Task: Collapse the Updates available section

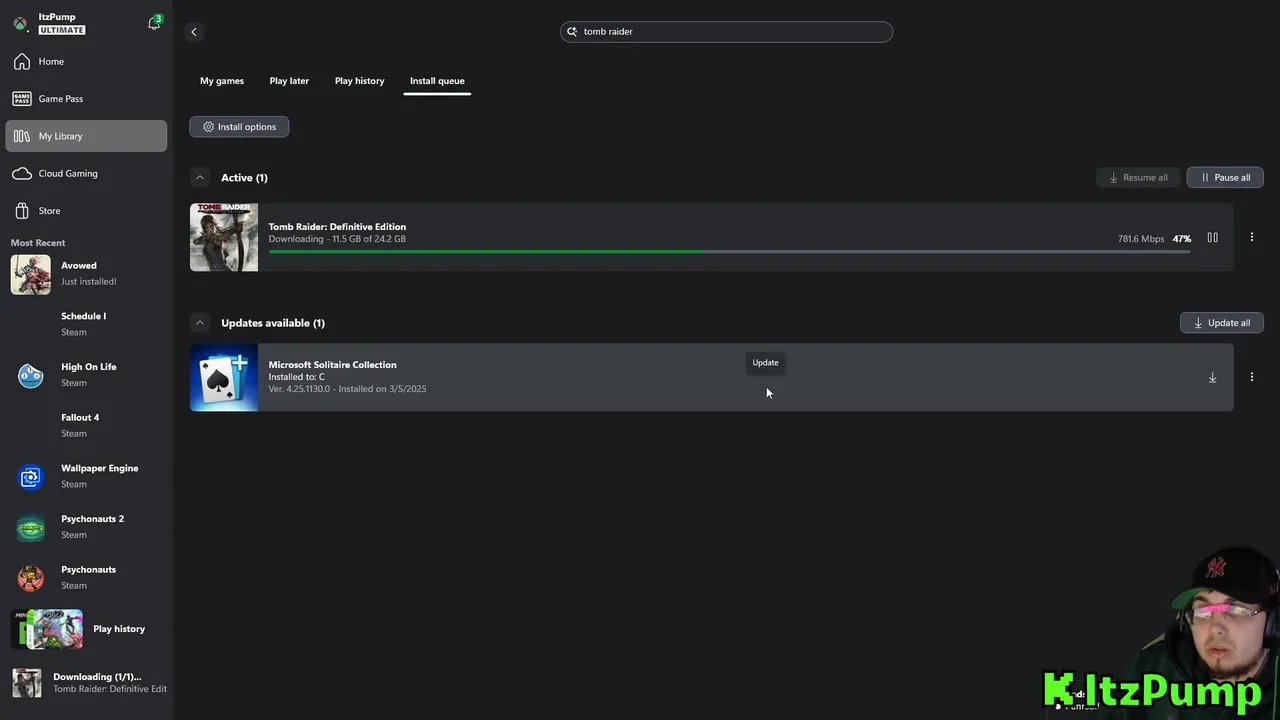Action: 200,323
